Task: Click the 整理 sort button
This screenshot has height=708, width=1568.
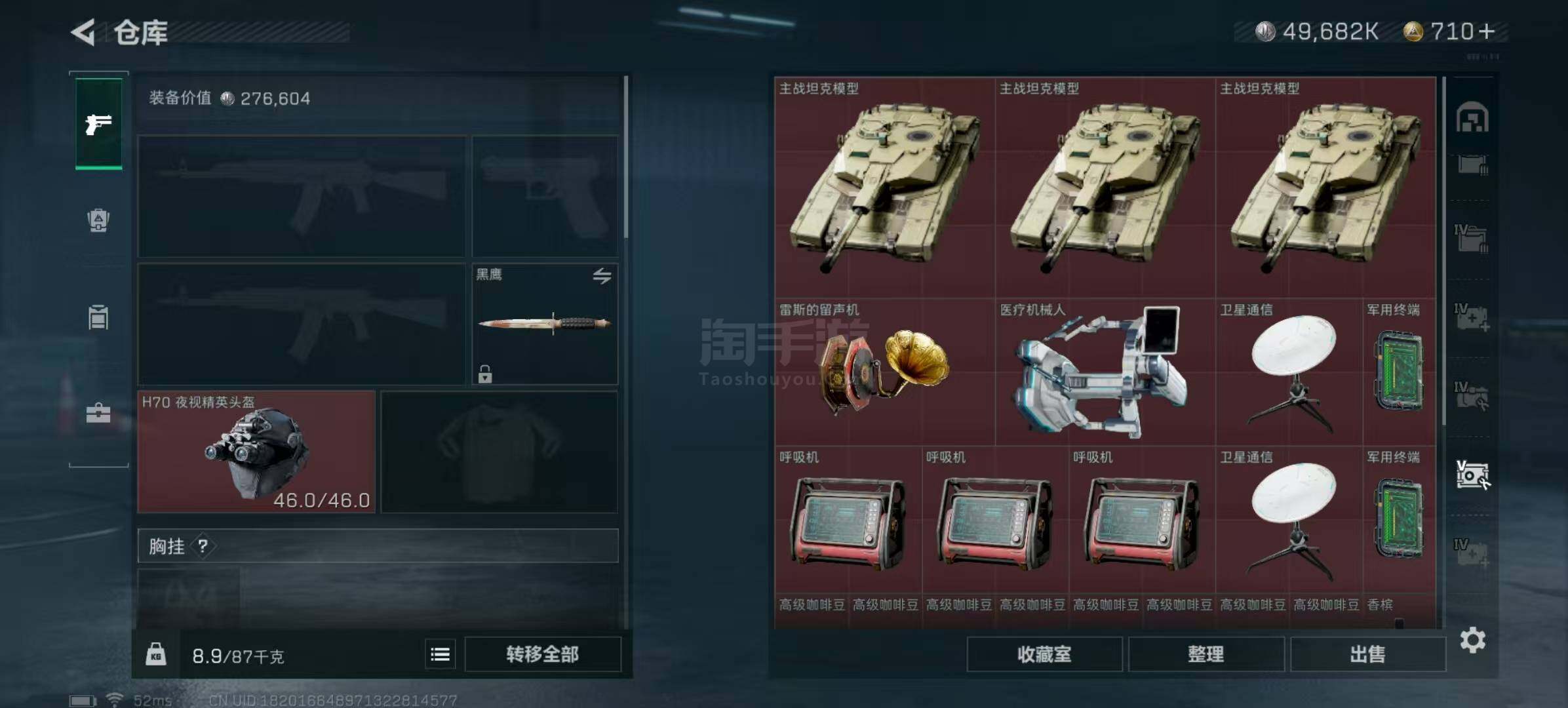Action: (x=1206, y=654)
